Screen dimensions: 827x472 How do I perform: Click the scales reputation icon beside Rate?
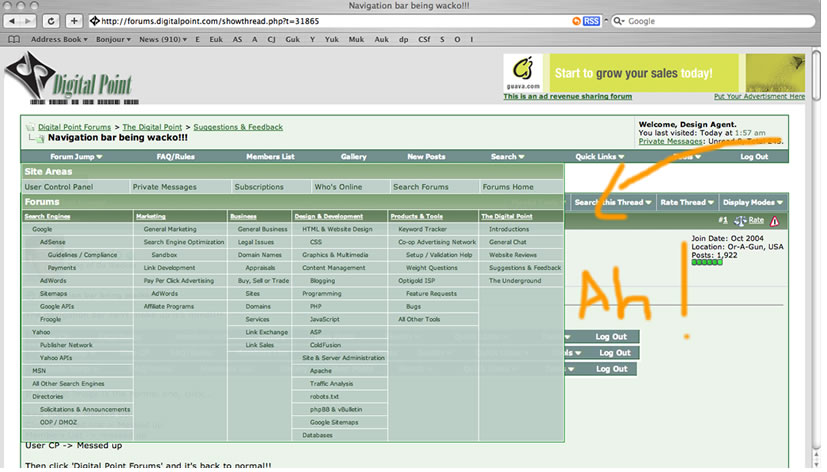[741, 221]
